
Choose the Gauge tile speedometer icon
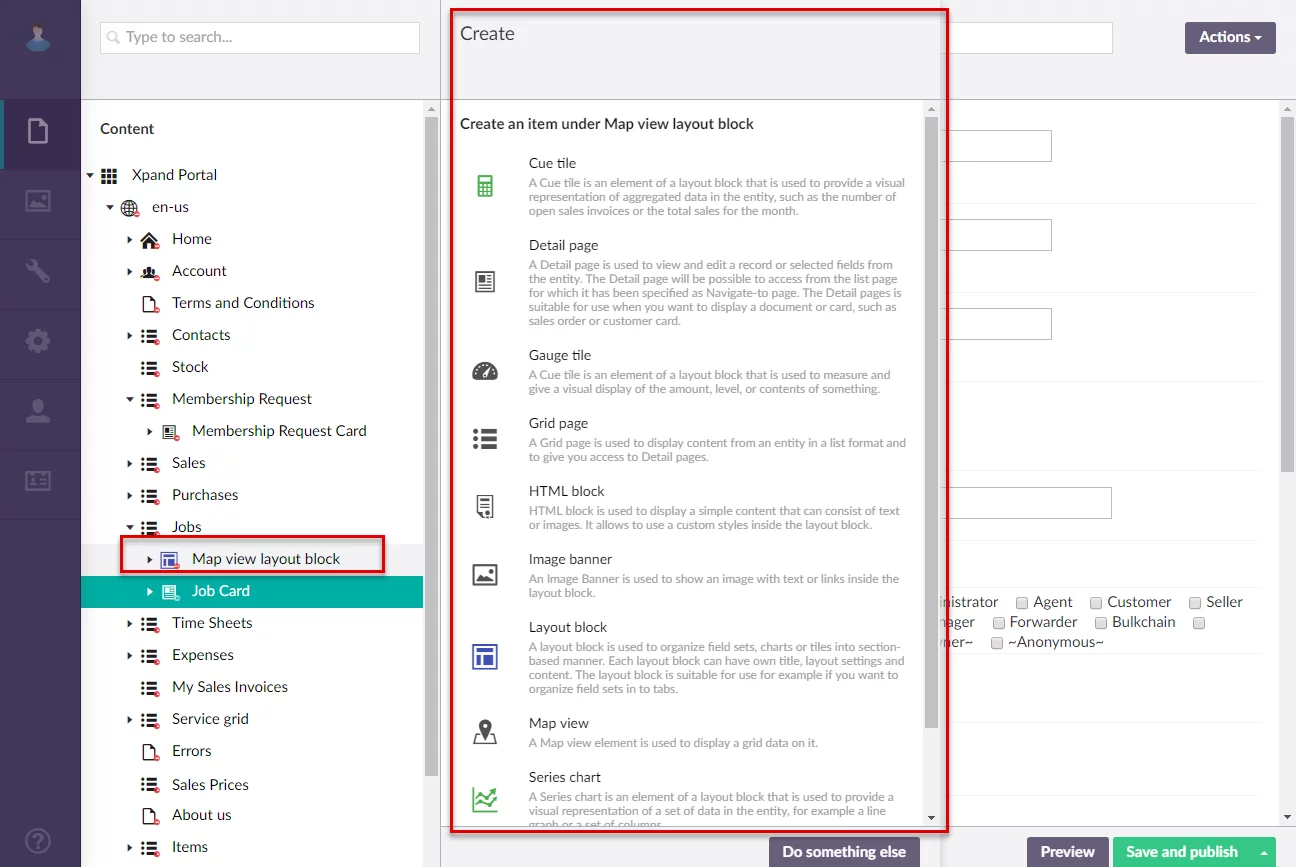(x=485, y=372)
